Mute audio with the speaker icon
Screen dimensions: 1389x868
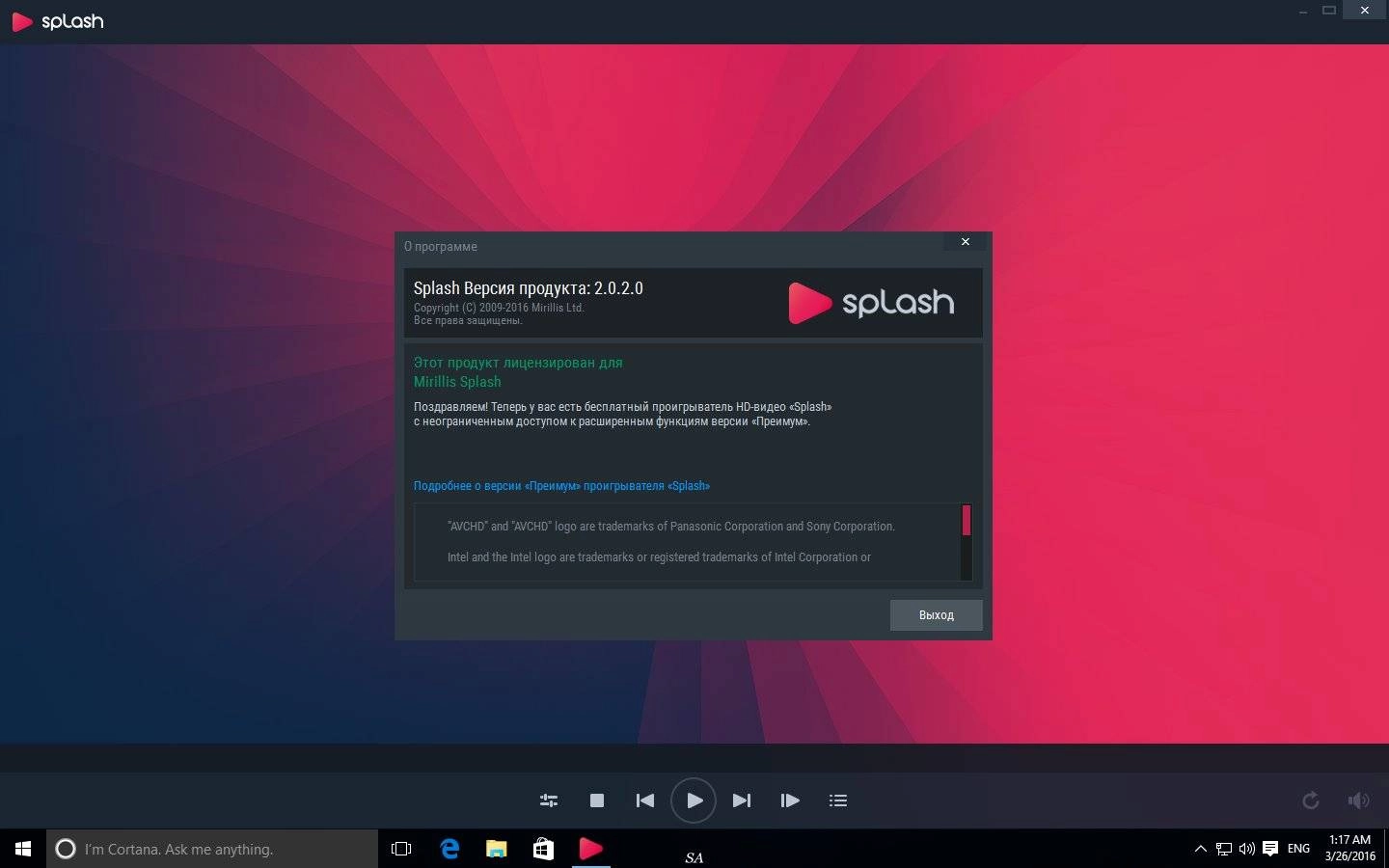click(x=1358, y=800)
